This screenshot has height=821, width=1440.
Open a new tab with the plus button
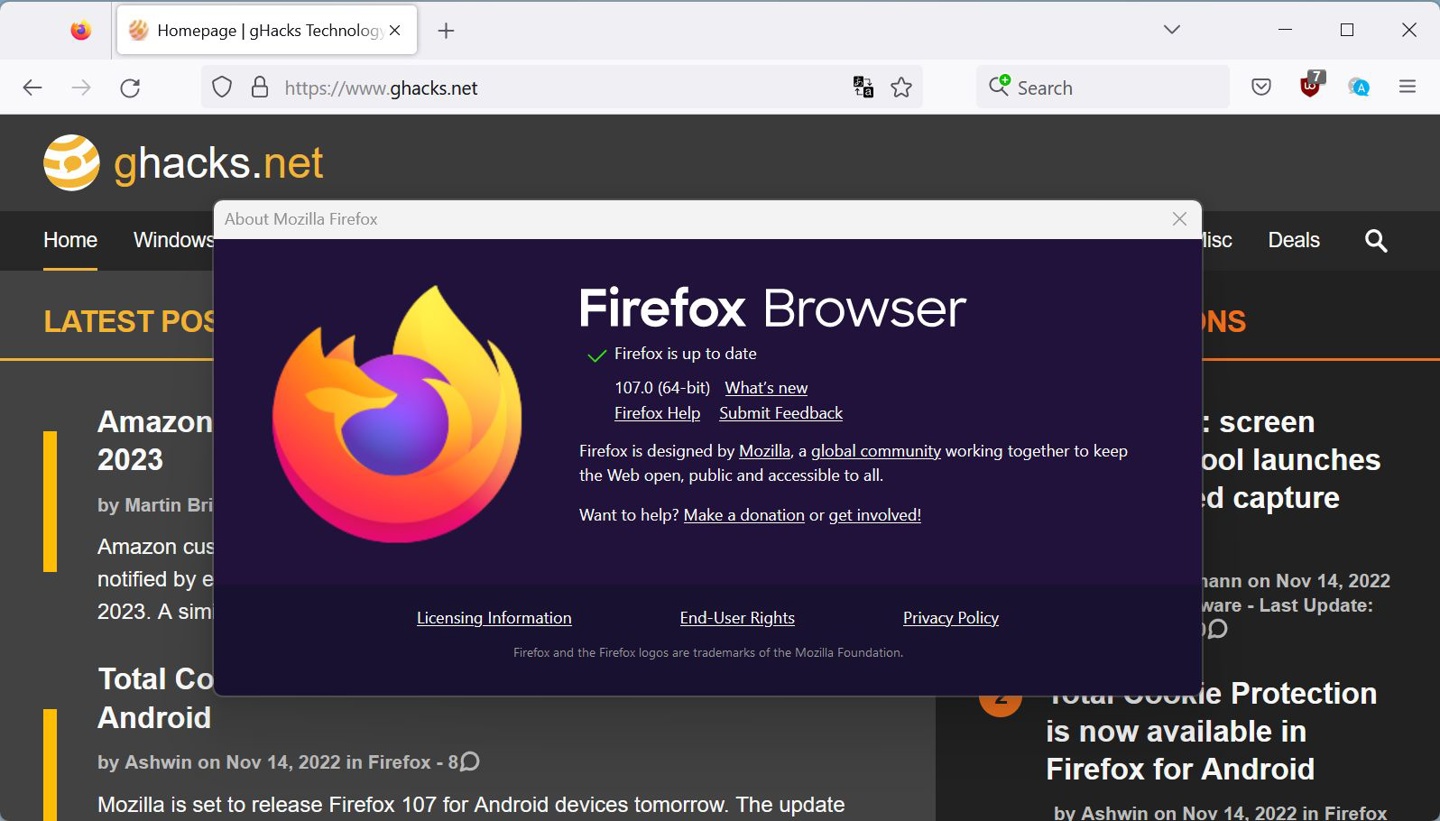446,30
